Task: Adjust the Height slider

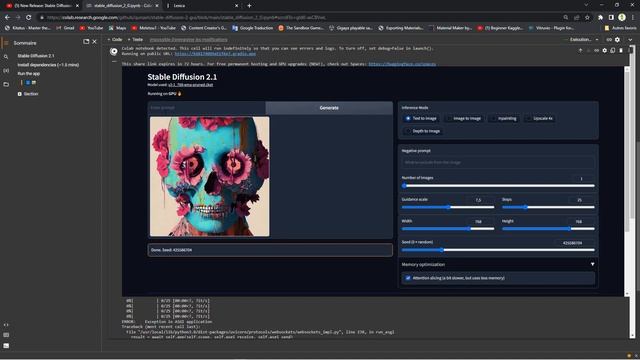Action: [548, 229]
